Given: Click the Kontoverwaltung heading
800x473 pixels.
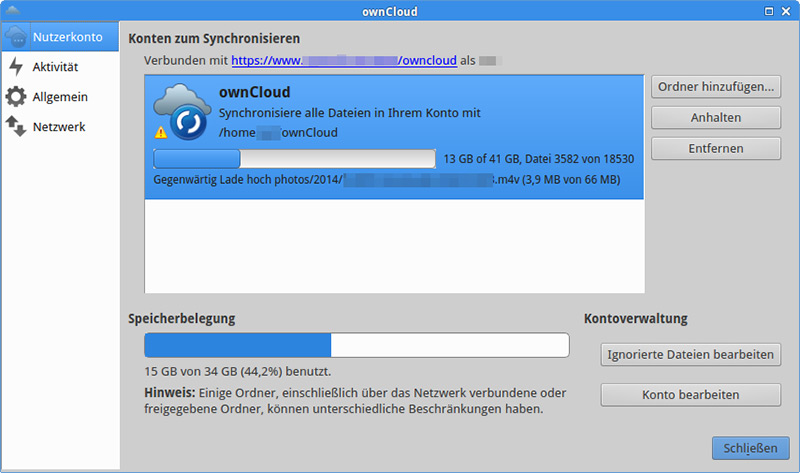Looking at the screenshot, I should point(636,318).
